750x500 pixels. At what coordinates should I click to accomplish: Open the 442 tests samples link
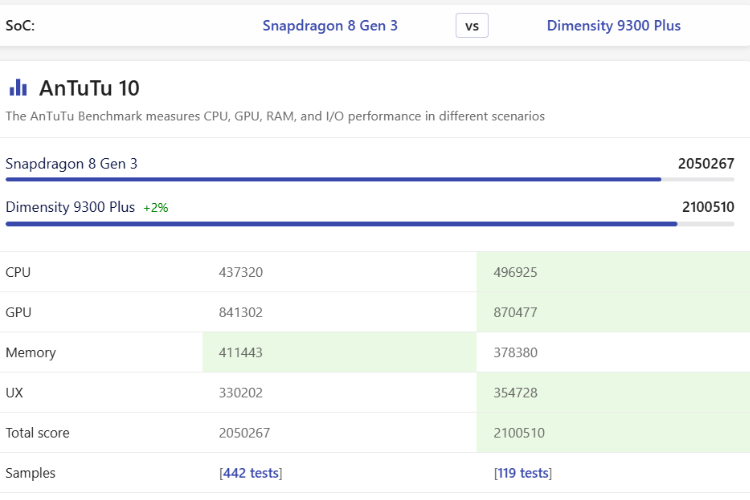click(x=251, y=473)
